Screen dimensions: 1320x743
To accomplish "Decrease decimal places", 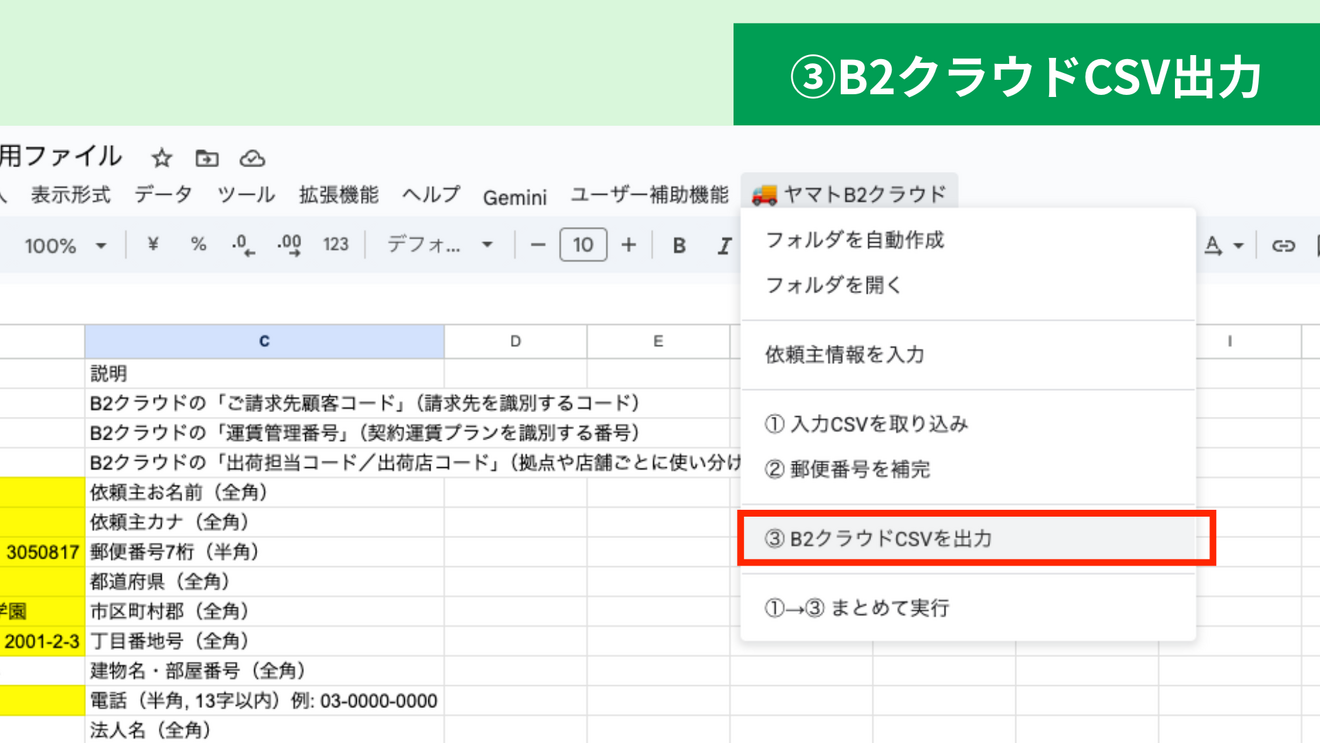I will [243, 245].
